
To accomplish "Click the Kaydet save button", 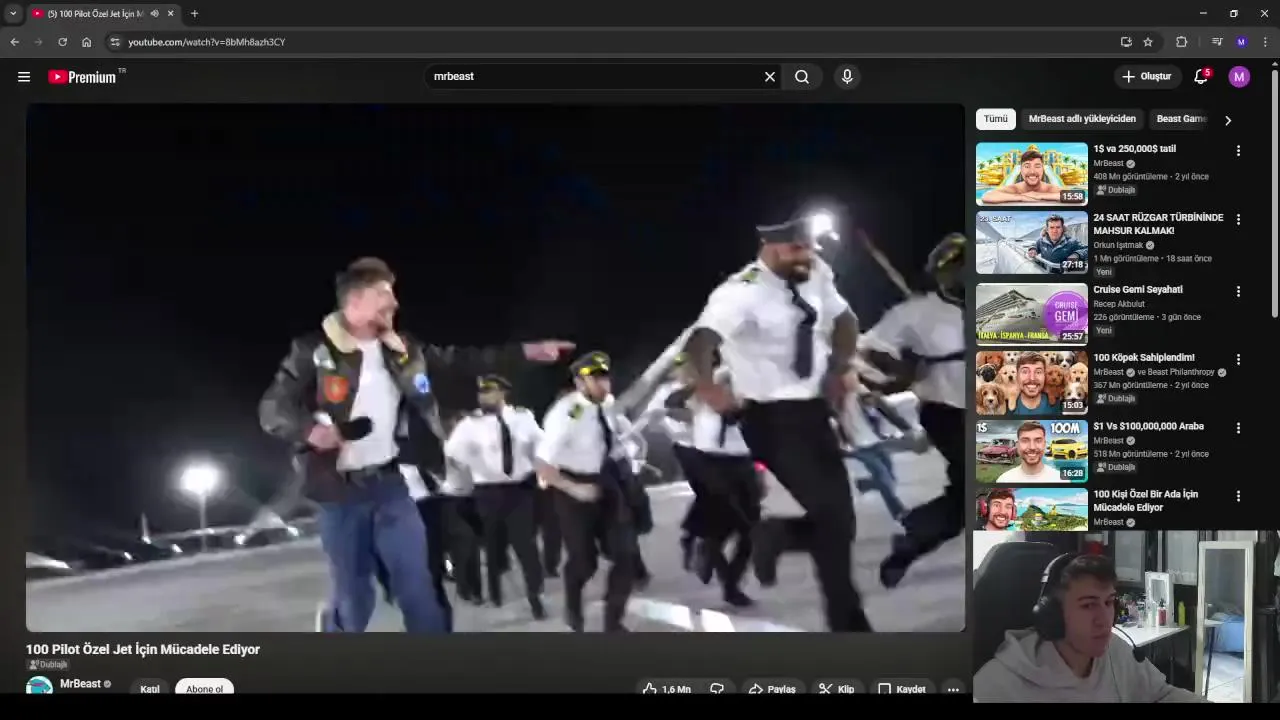I will [x=902, y=688].
